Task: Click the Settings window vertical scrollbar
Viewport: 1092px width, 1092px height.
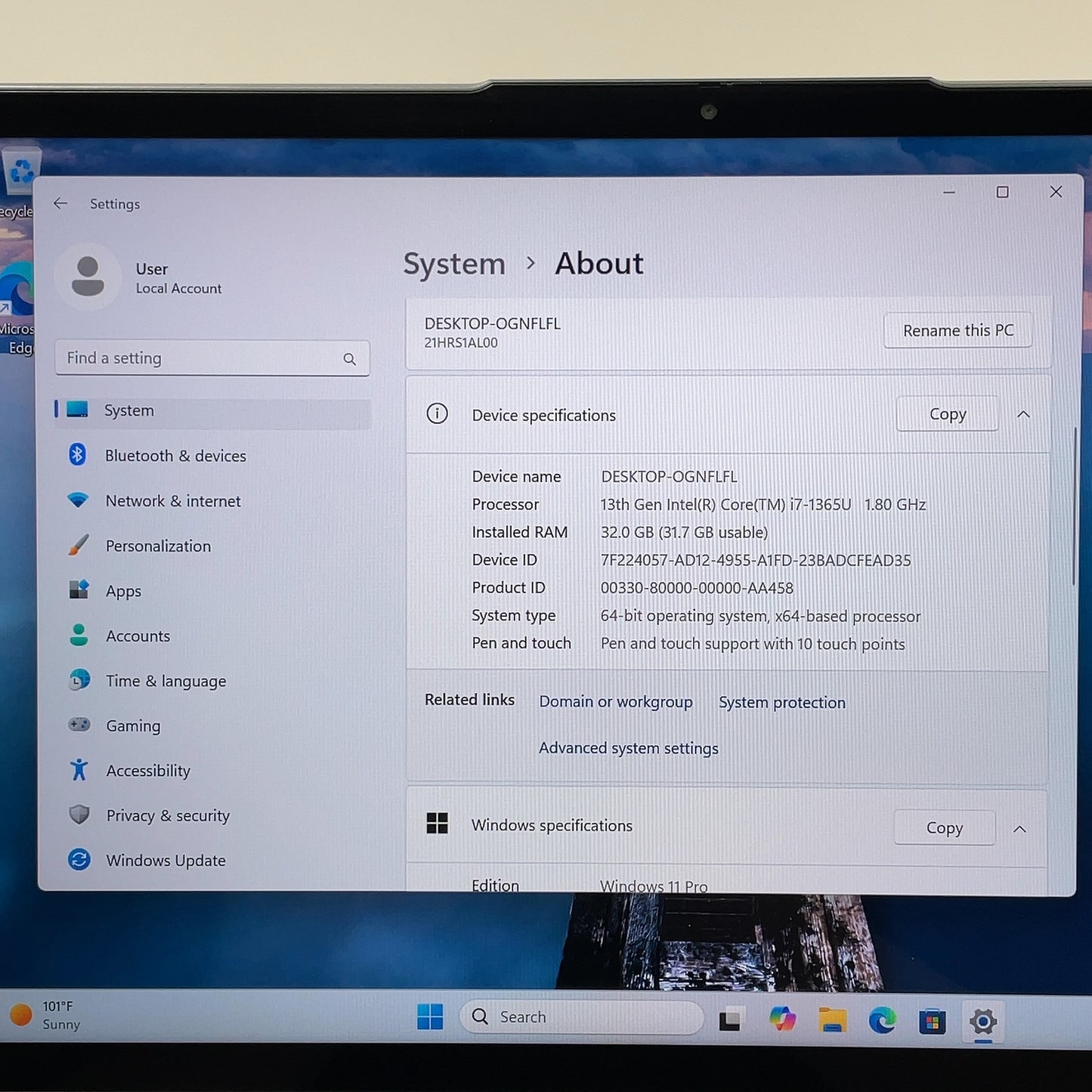Action: [1073, 506]
